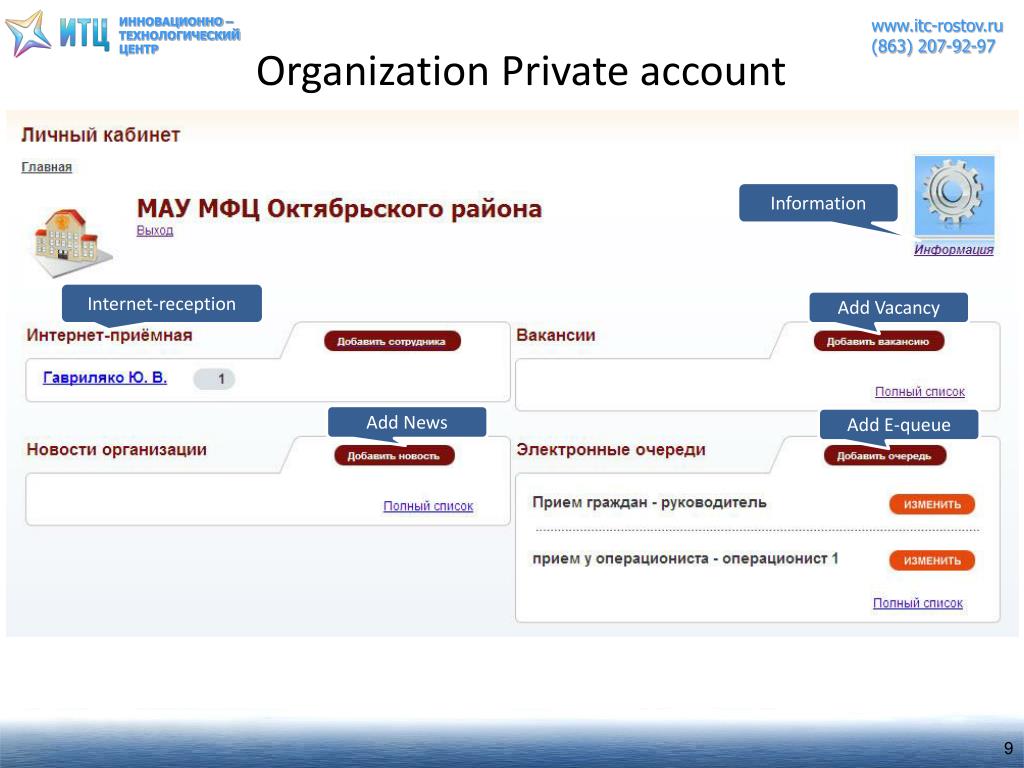This screenshot has height=768, width=1024.
Task: Open employee Гавриляко Ю. В. link
Action: point(105,377)
